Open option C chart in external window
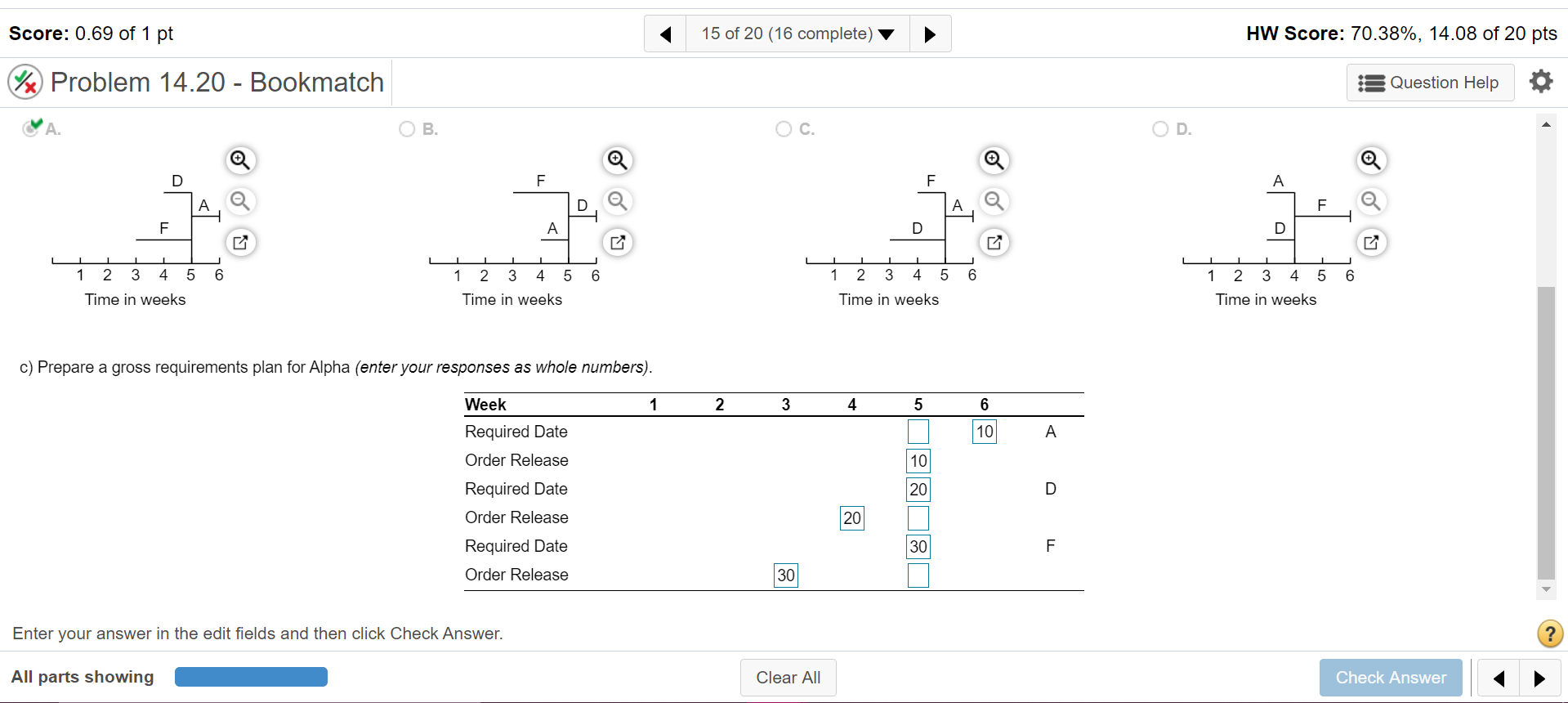Viewport: 1568px width, 703px height. pos(994,242)
